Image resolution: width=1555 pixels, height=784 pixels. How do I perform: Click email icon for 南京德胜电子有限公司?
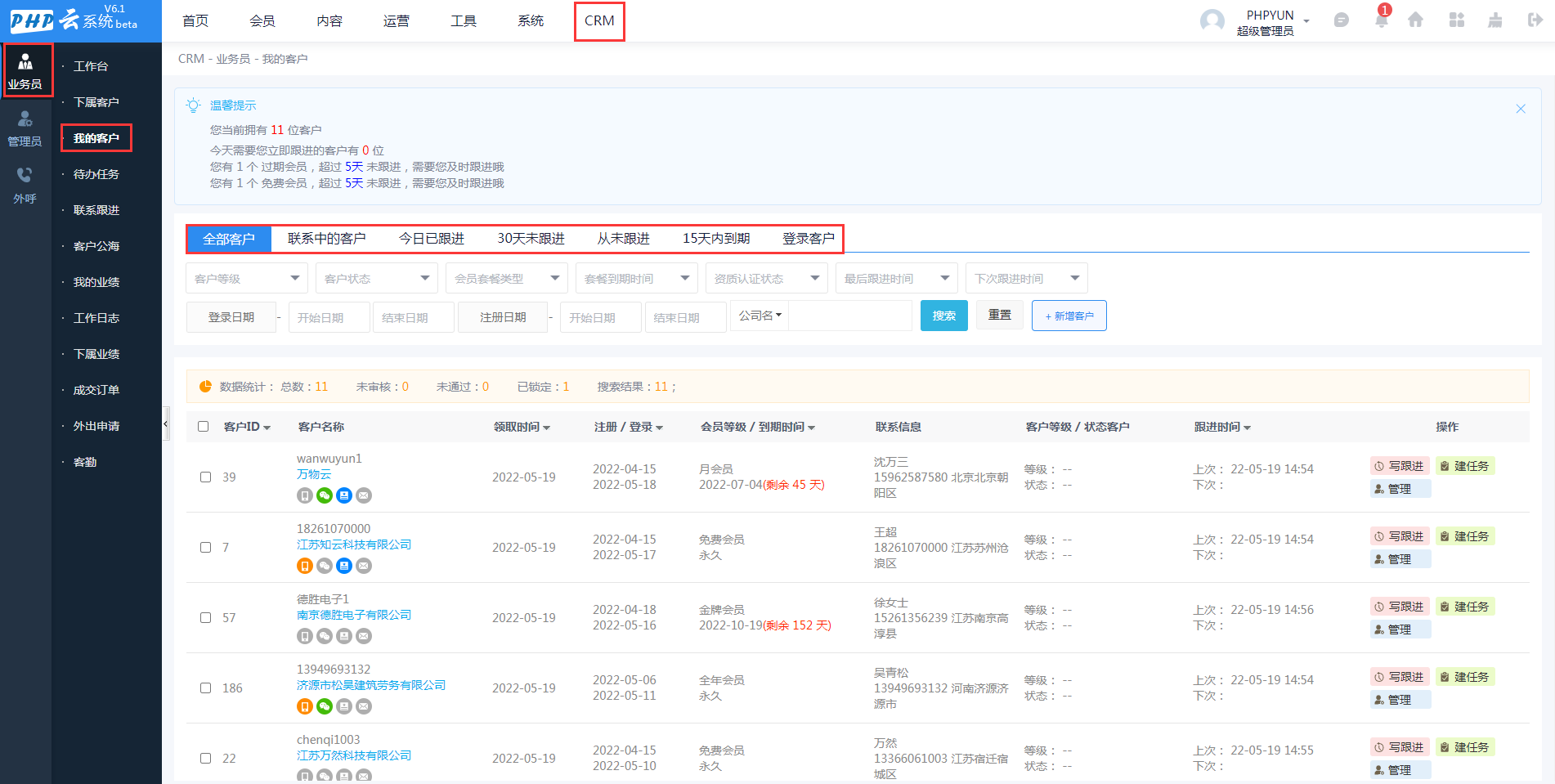[x=364, y=636]
